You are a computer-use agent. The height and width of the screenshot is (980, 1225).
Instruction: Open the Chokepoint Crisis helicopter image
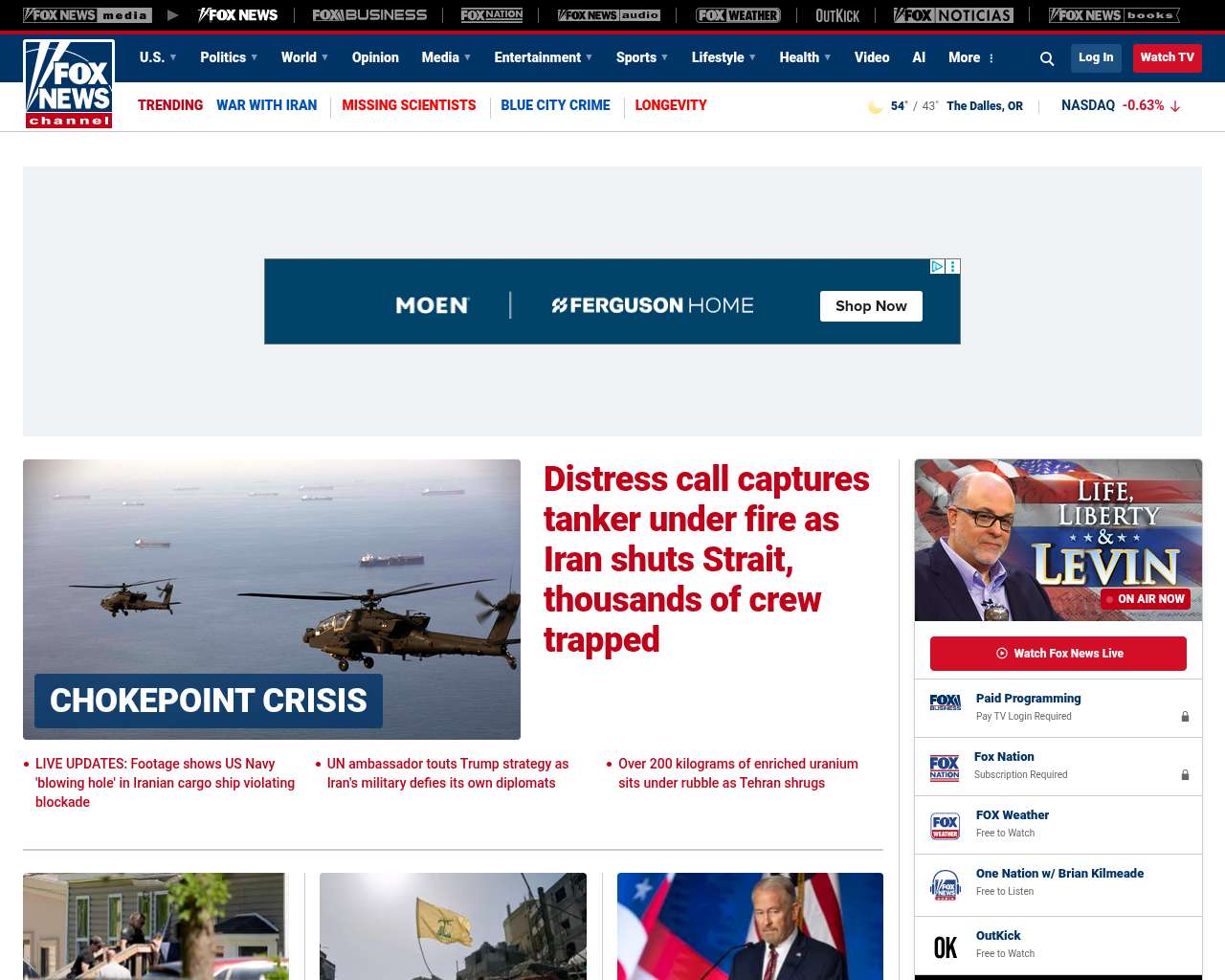tap(272, 574)
